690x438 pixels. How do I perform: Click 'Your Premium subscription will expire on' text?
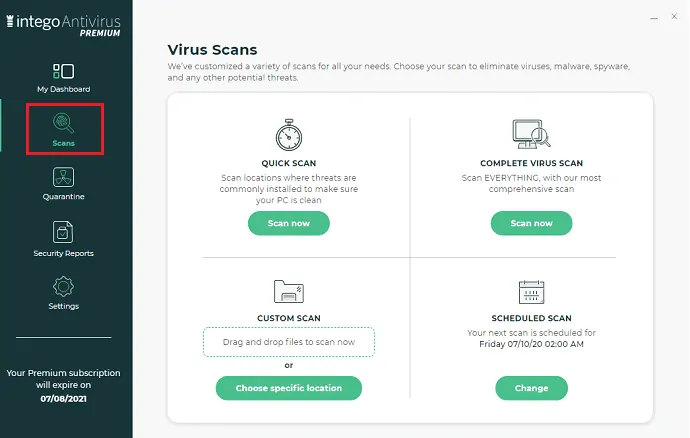click(x=63, y=379)
